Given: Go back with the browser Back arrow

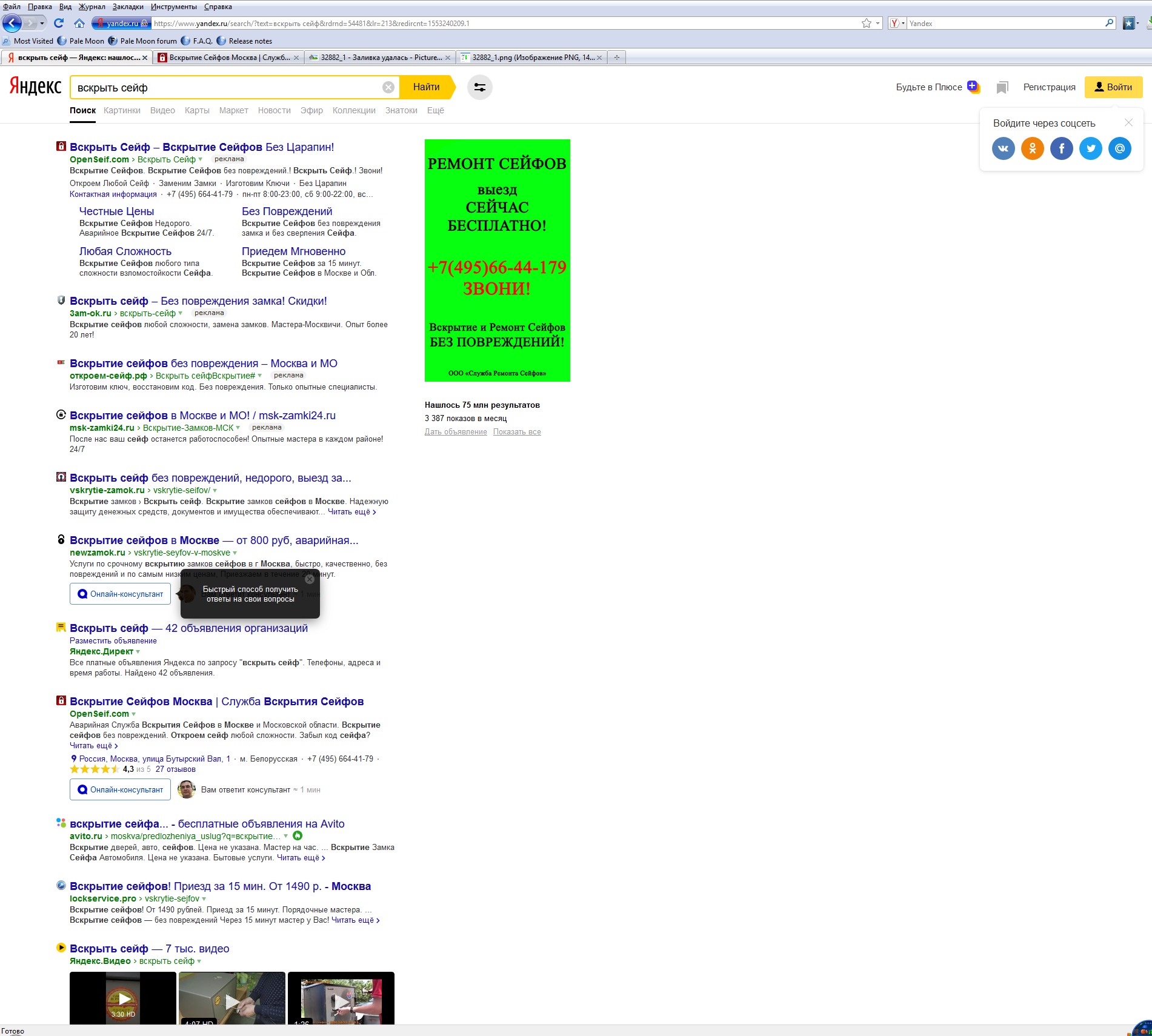Looking at the screenshot, I should [x=12, y=23].
